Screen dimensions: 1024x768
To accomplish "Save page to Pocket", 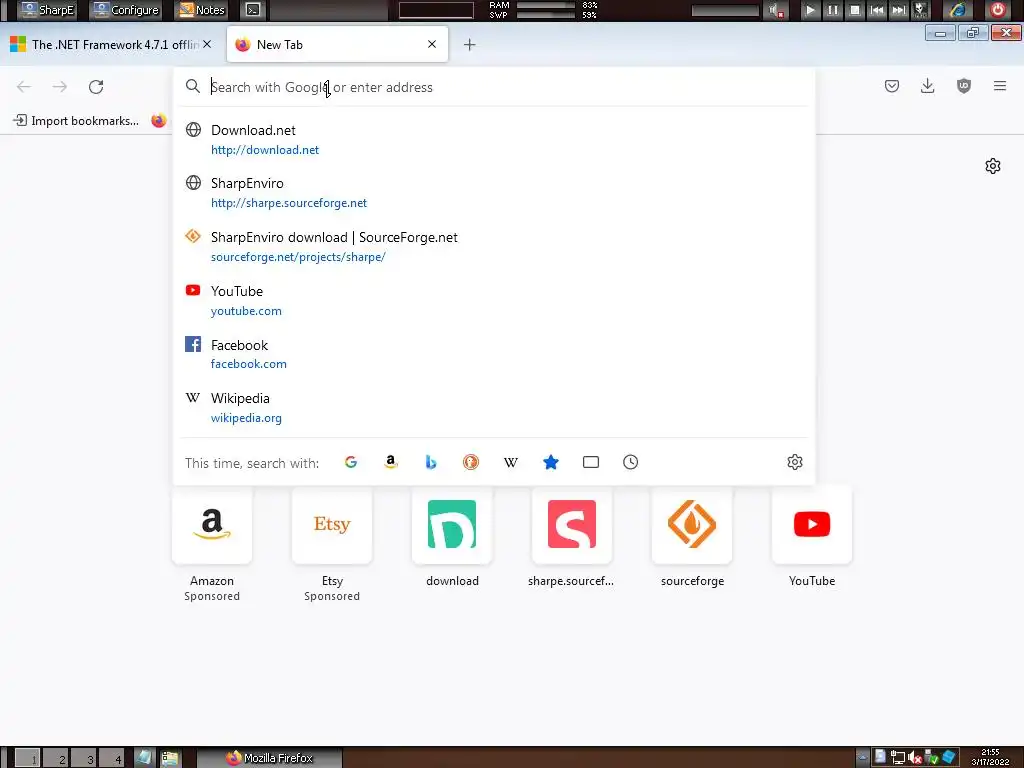I will 891,86.
